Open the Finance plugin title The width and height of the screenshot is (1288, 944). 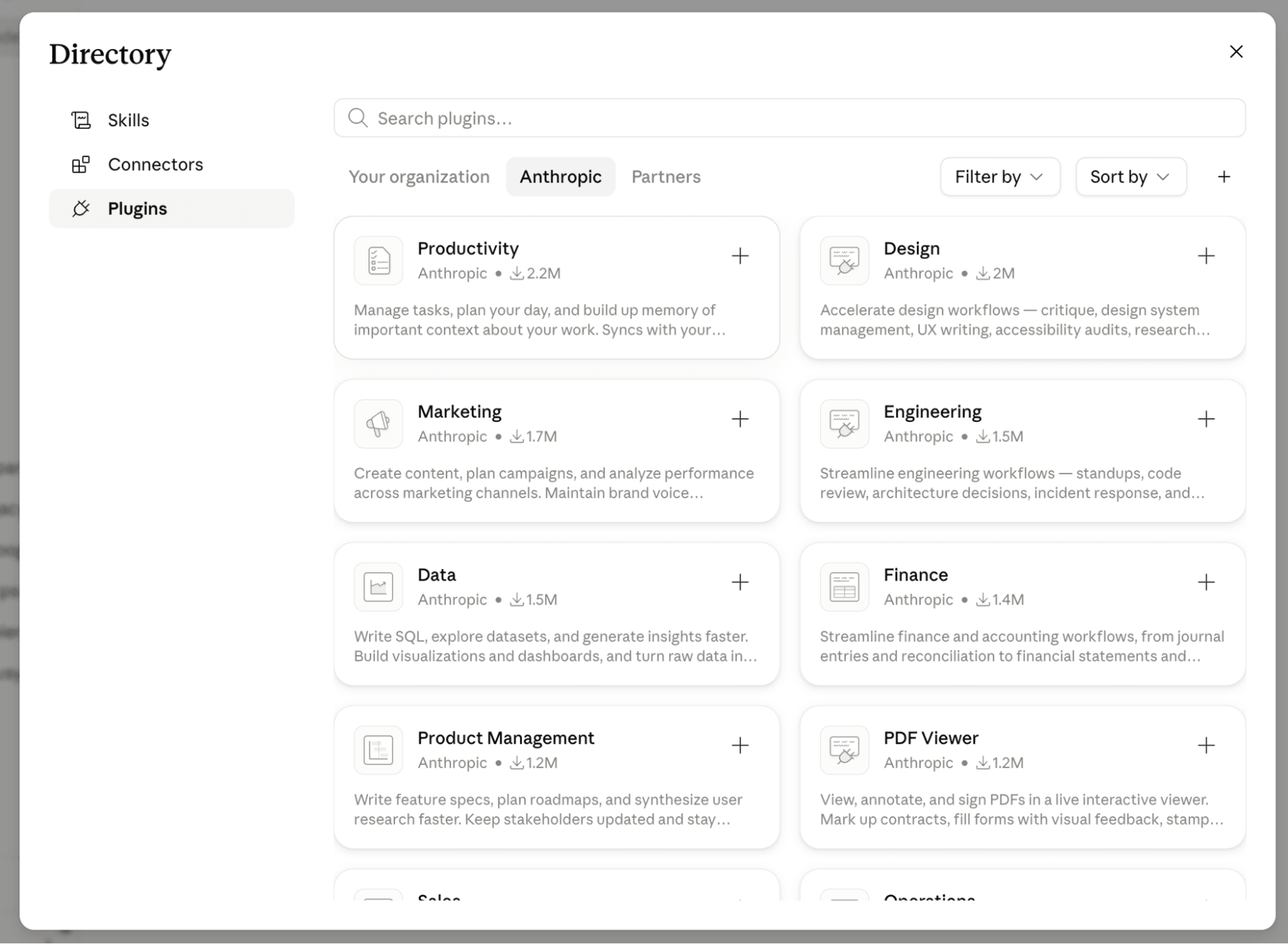[x=916, y=574]
